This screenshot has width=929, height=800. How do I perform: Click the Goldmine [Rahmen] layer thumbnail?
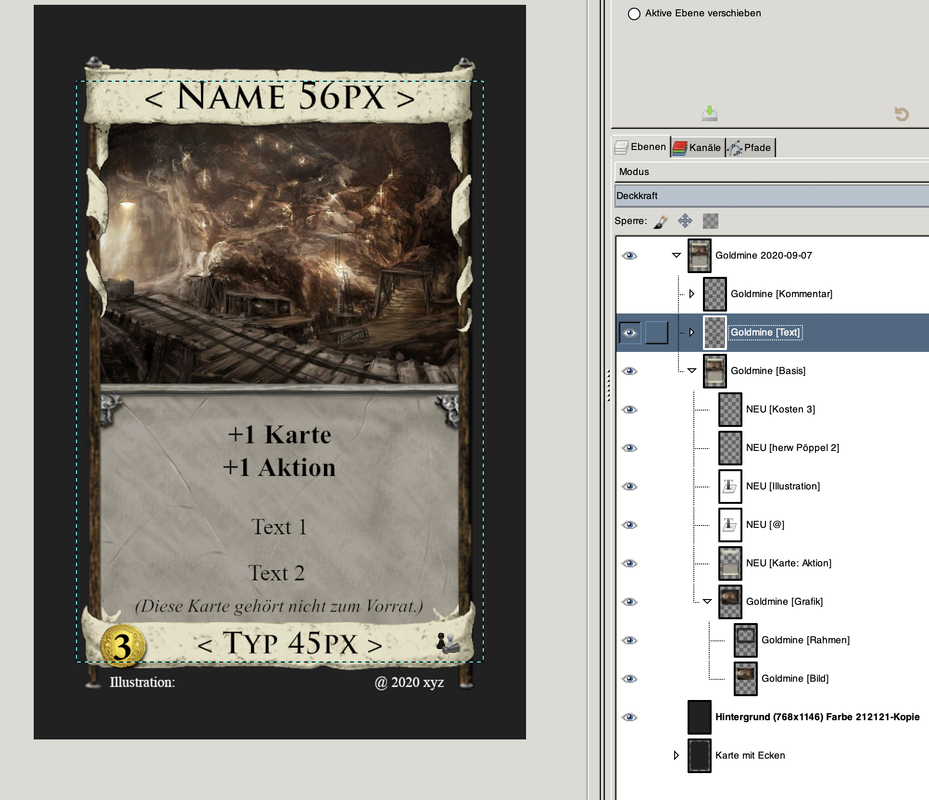745,641
